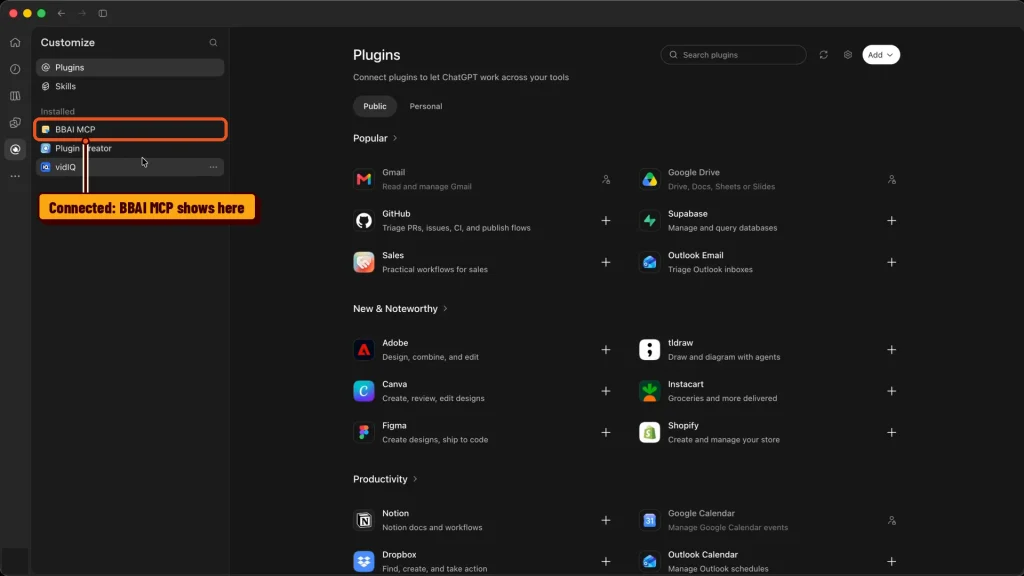Open the vidIQ row options ellipsis
Viewport: 1024px width, 576px height.
[x=213, y=167]
